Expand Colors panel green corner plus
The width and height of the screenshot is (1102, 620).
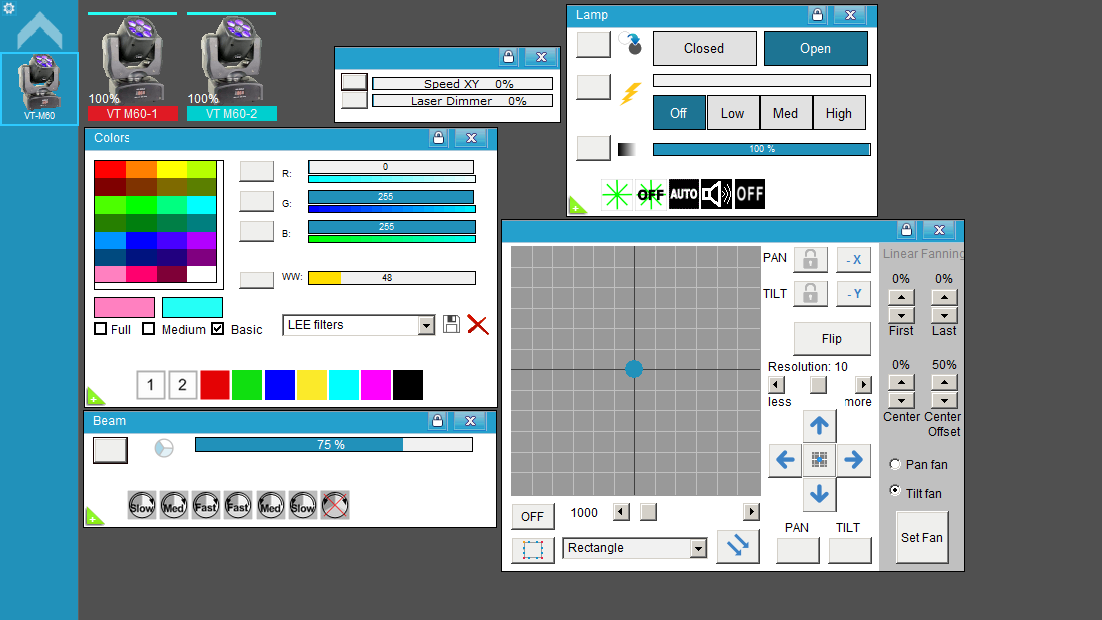click(95, 396)
